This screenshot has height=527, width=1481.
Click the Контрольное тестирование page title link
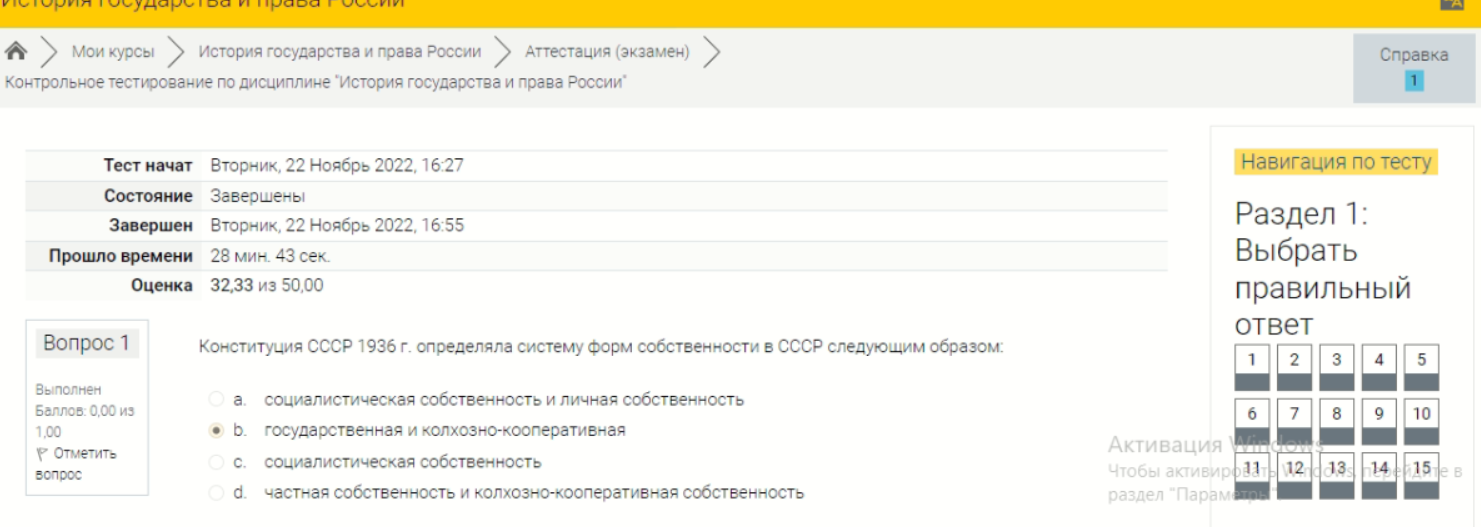[x=316, y=82]
